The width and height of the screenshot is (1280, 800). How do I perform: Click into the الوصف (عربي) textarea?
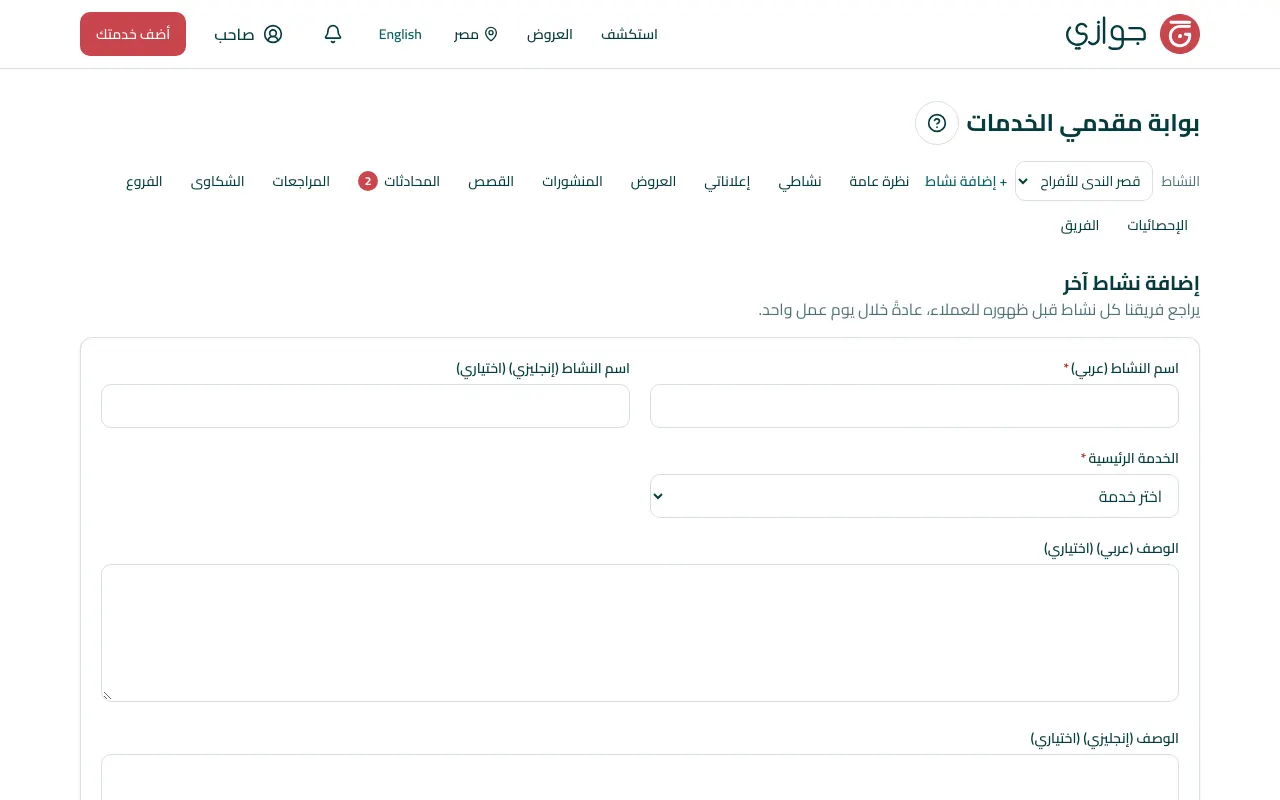(x=640, y=633)
